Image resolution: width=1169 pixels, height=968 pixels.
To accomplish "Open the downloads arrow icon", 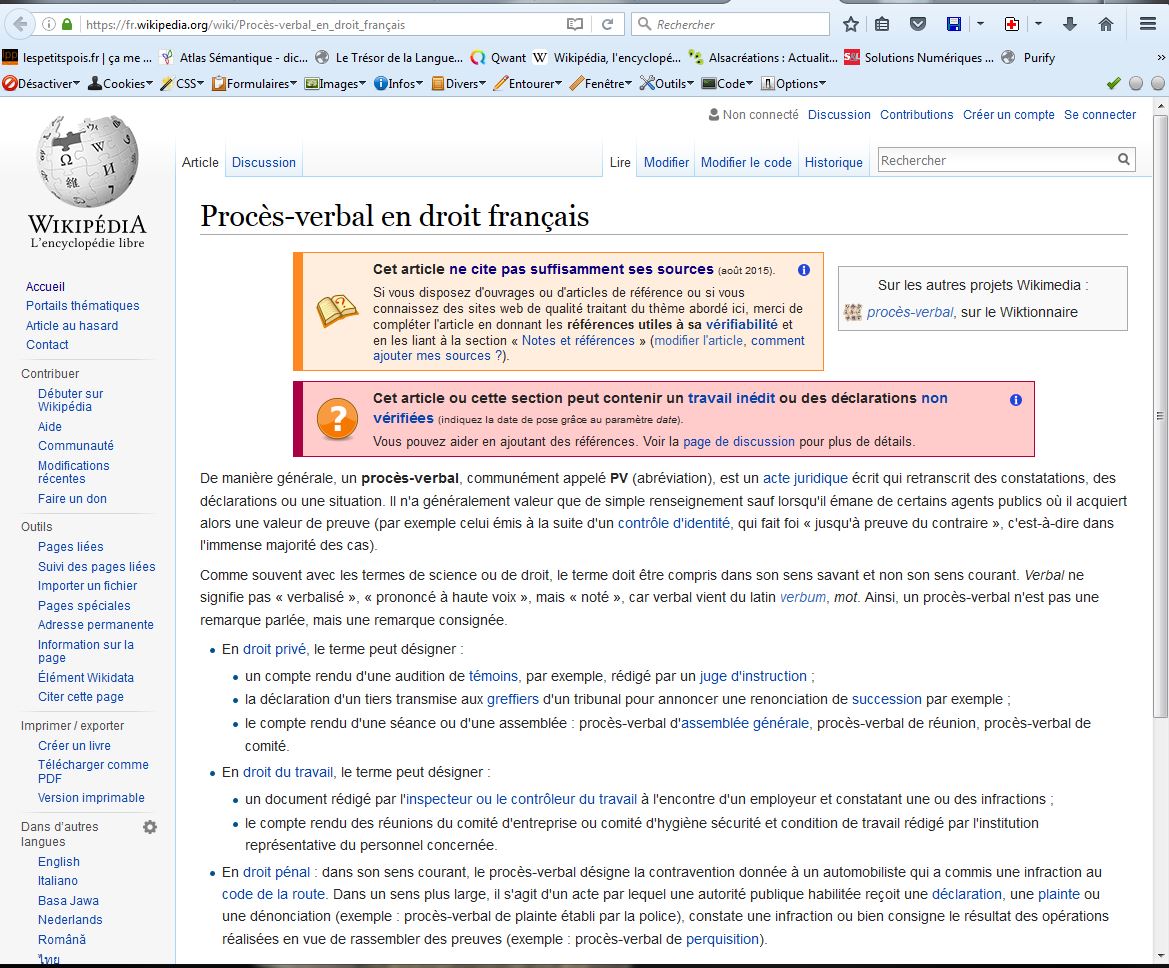I will (x=1070, y=24).
